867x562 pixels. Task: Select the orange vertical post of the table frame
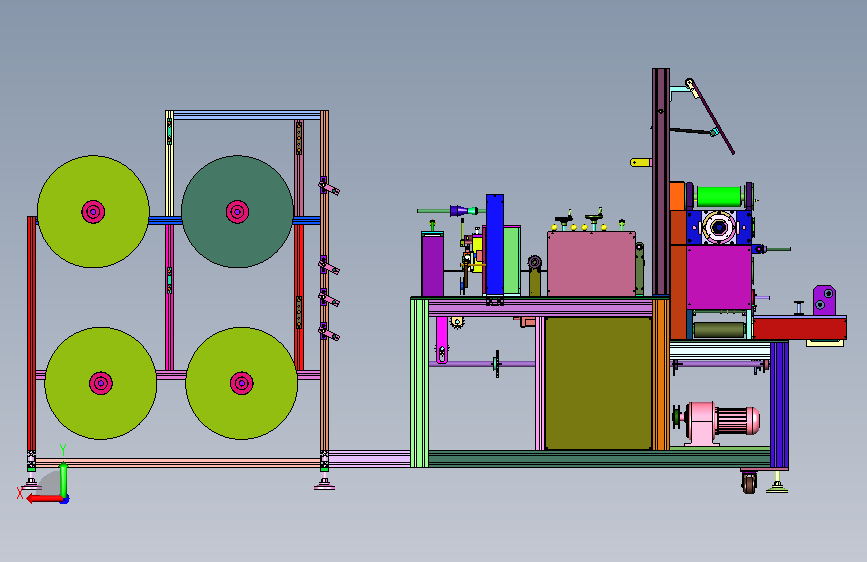pyautogui.click(x=661, y=375)
